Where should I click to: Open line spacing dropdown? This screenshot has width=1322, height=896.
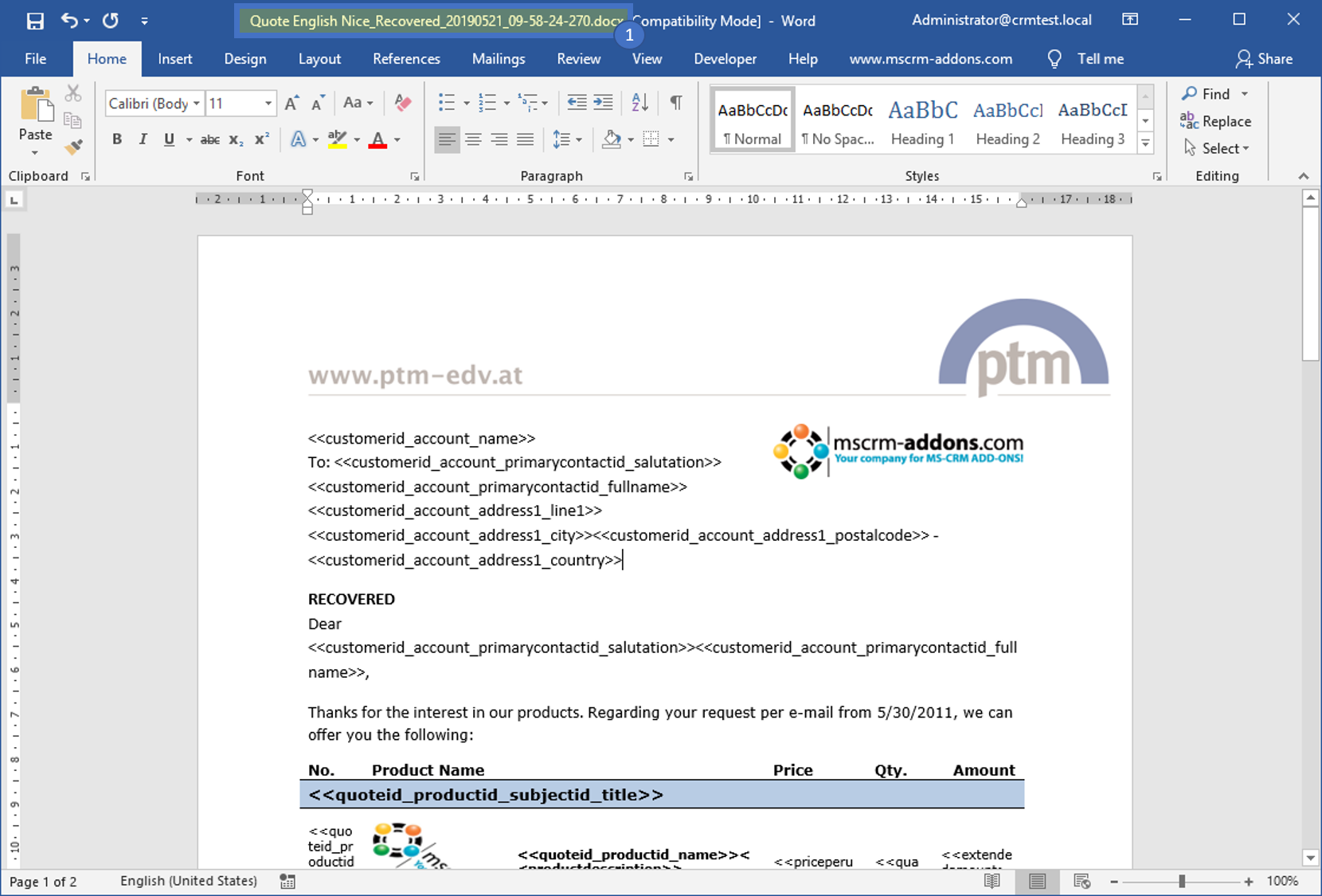tap(568, 140)
